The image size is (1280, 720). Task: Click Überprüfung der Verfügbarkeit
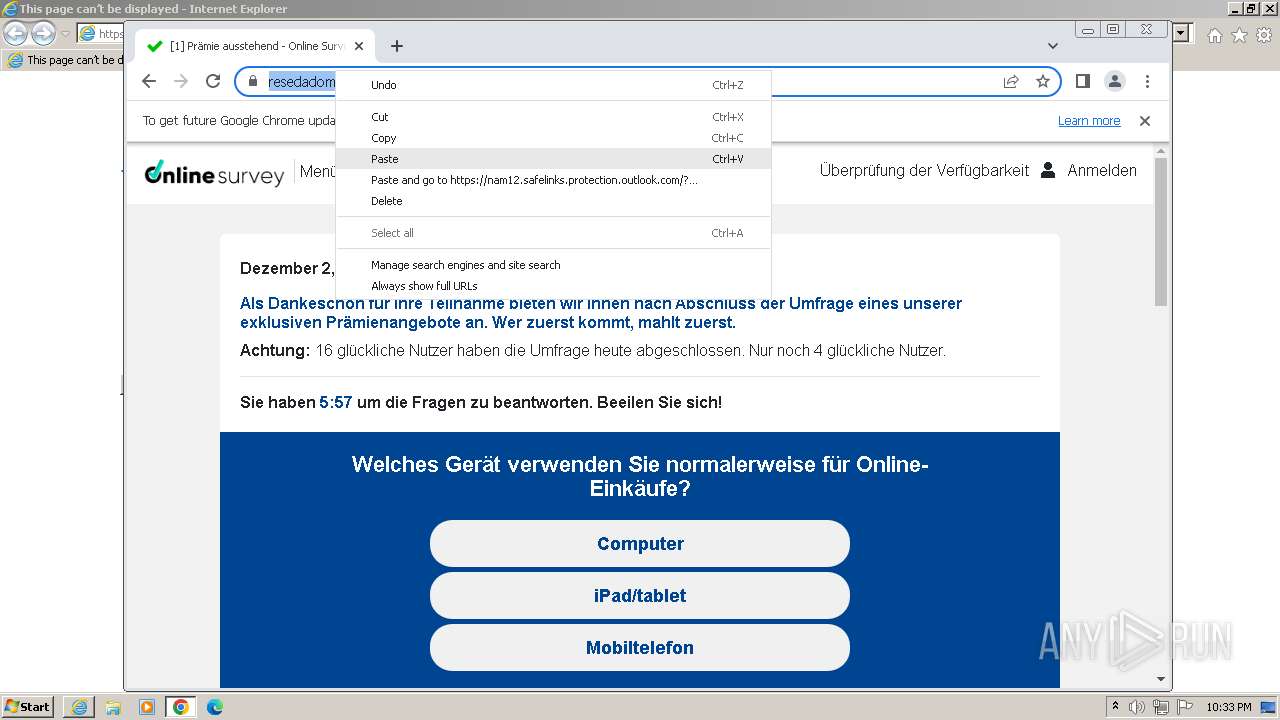click(924, 171)
